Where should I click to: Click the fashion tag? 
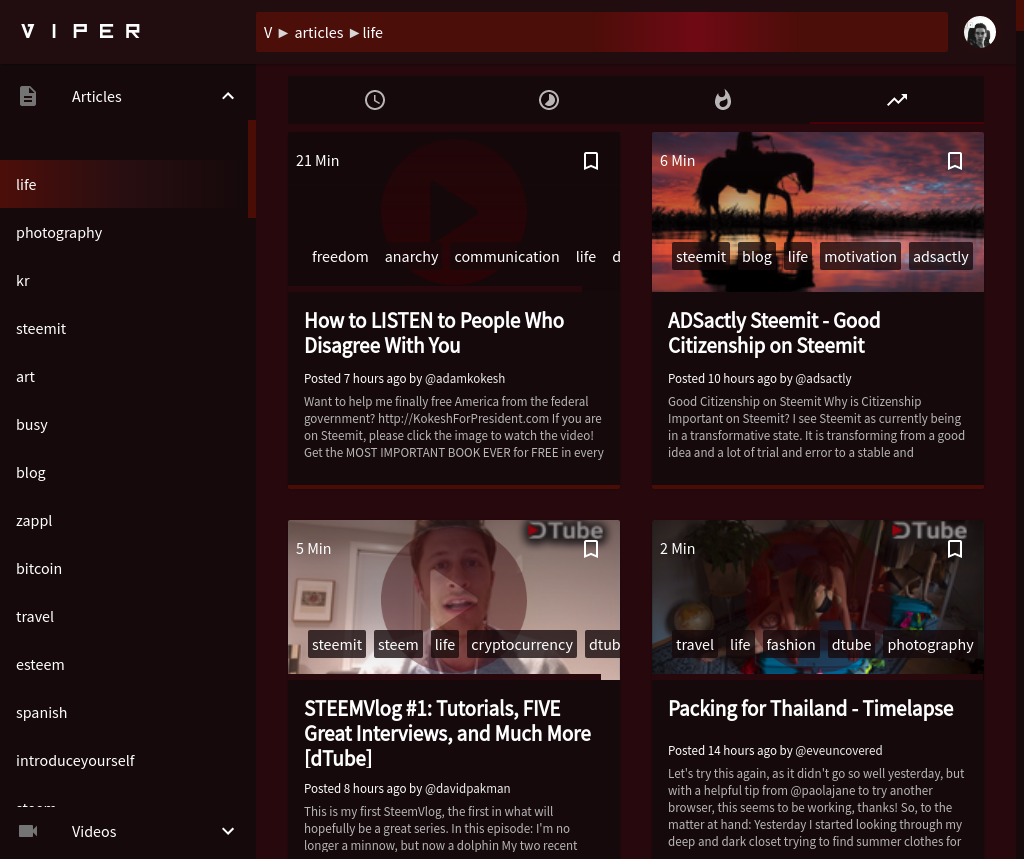pos(791,645)
